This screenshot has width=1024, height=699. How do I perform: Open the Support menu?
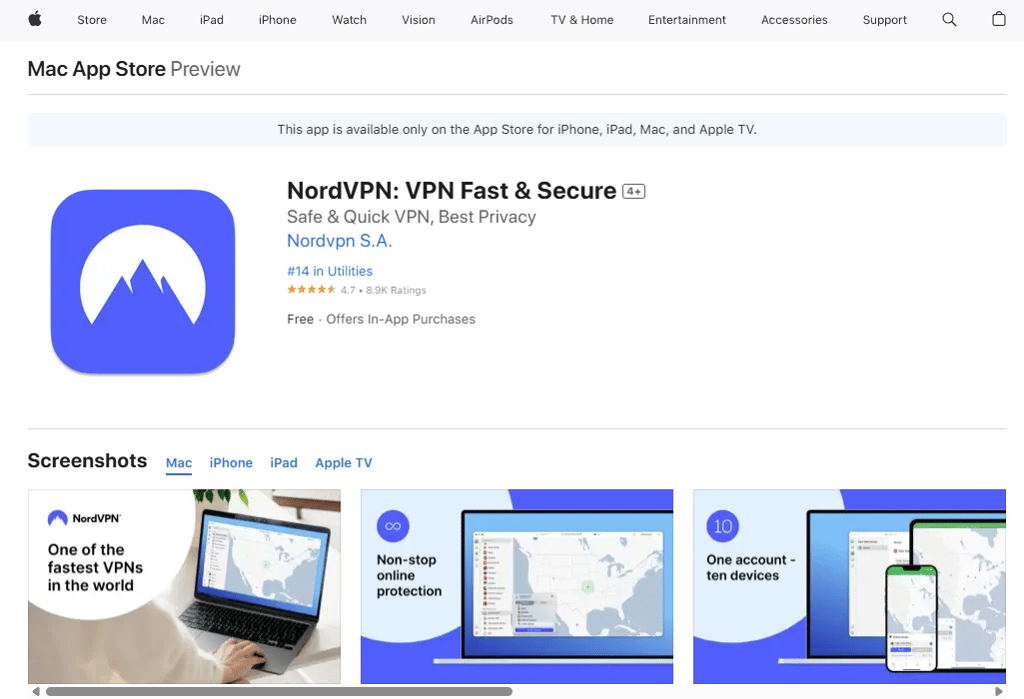tap(885, 20)
